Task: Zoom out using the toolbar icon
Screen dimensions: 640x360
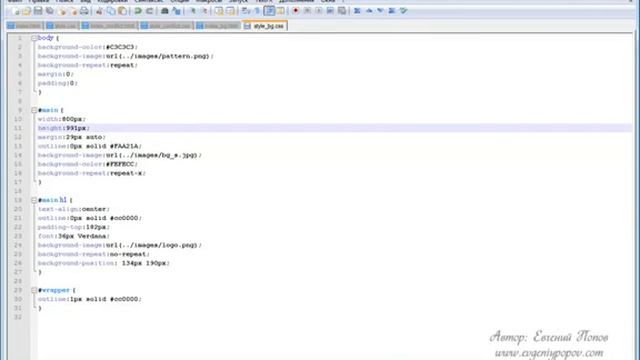Action: 204,11
